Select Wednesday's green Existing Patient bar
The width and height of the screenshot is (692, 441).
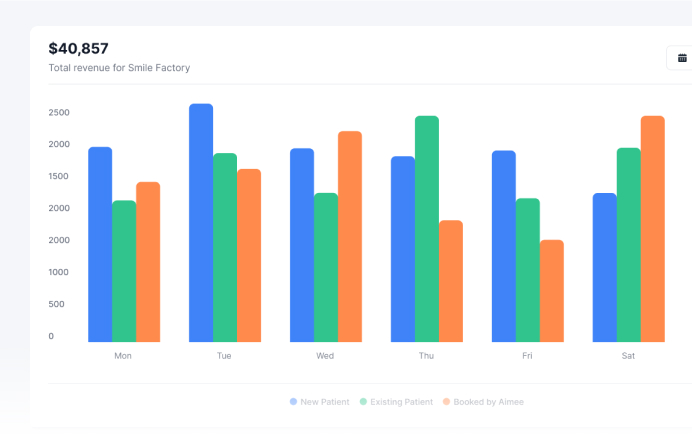coord(326,268)
